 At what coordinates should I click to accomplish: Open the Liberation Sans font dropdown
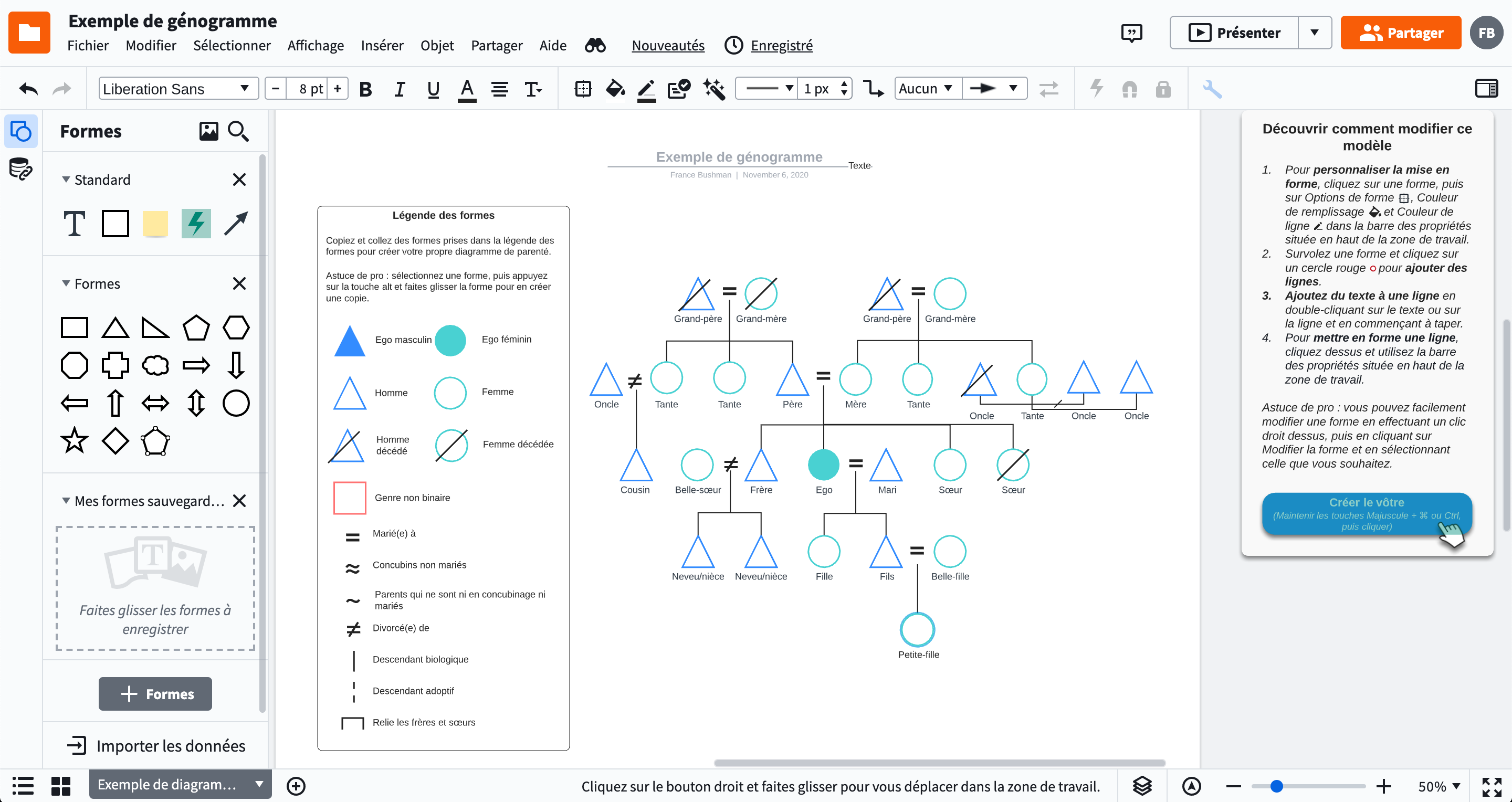[x=178, y=89]
